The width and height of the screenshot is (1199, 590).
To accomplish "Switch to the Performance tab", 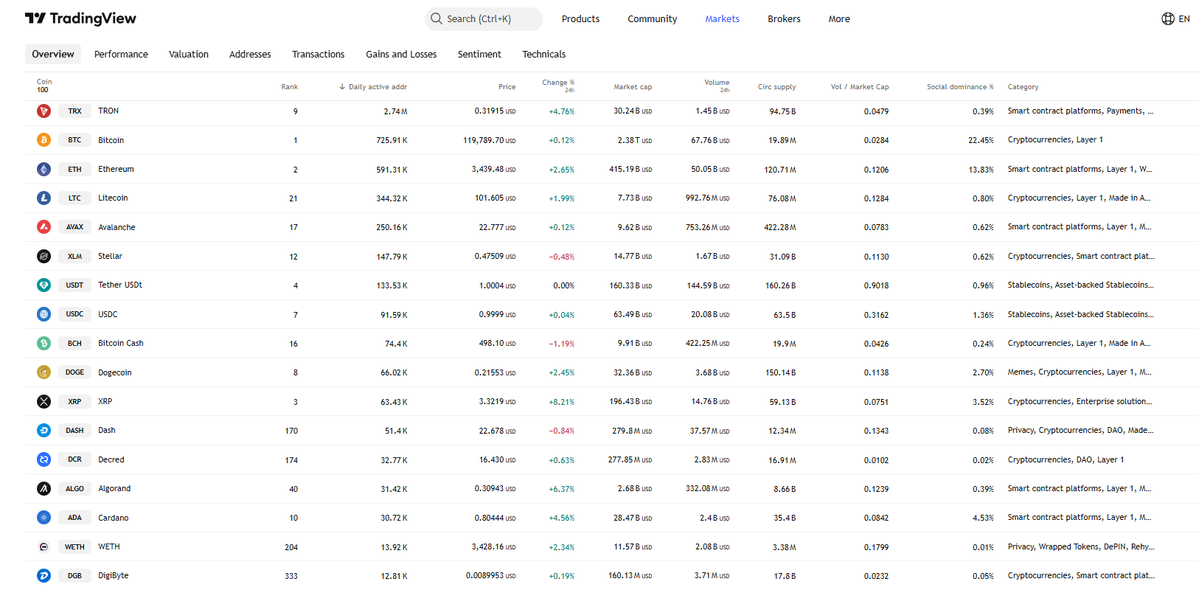I will click(x=121, y=54).
